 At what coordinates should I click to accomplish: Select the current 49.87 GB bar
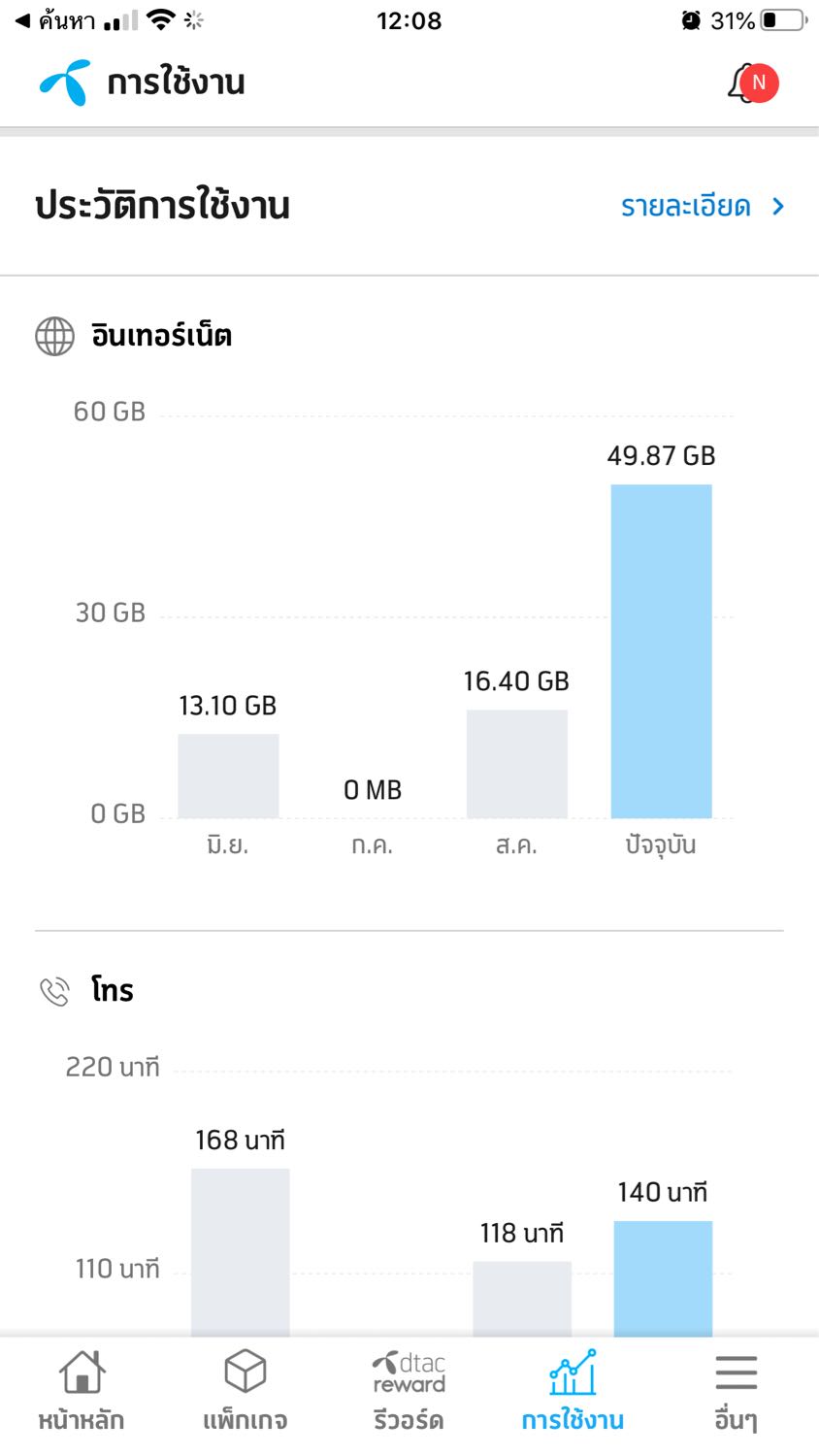(661, 650)
